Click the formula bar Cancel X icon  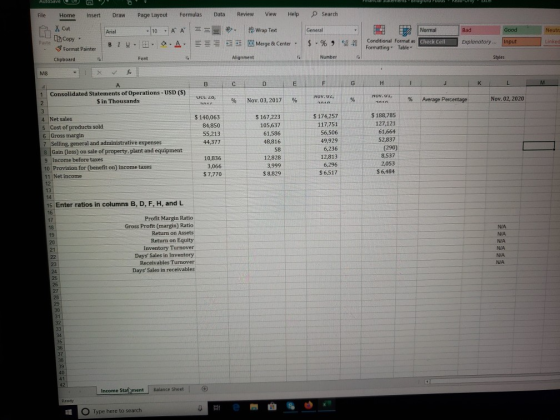99,72
